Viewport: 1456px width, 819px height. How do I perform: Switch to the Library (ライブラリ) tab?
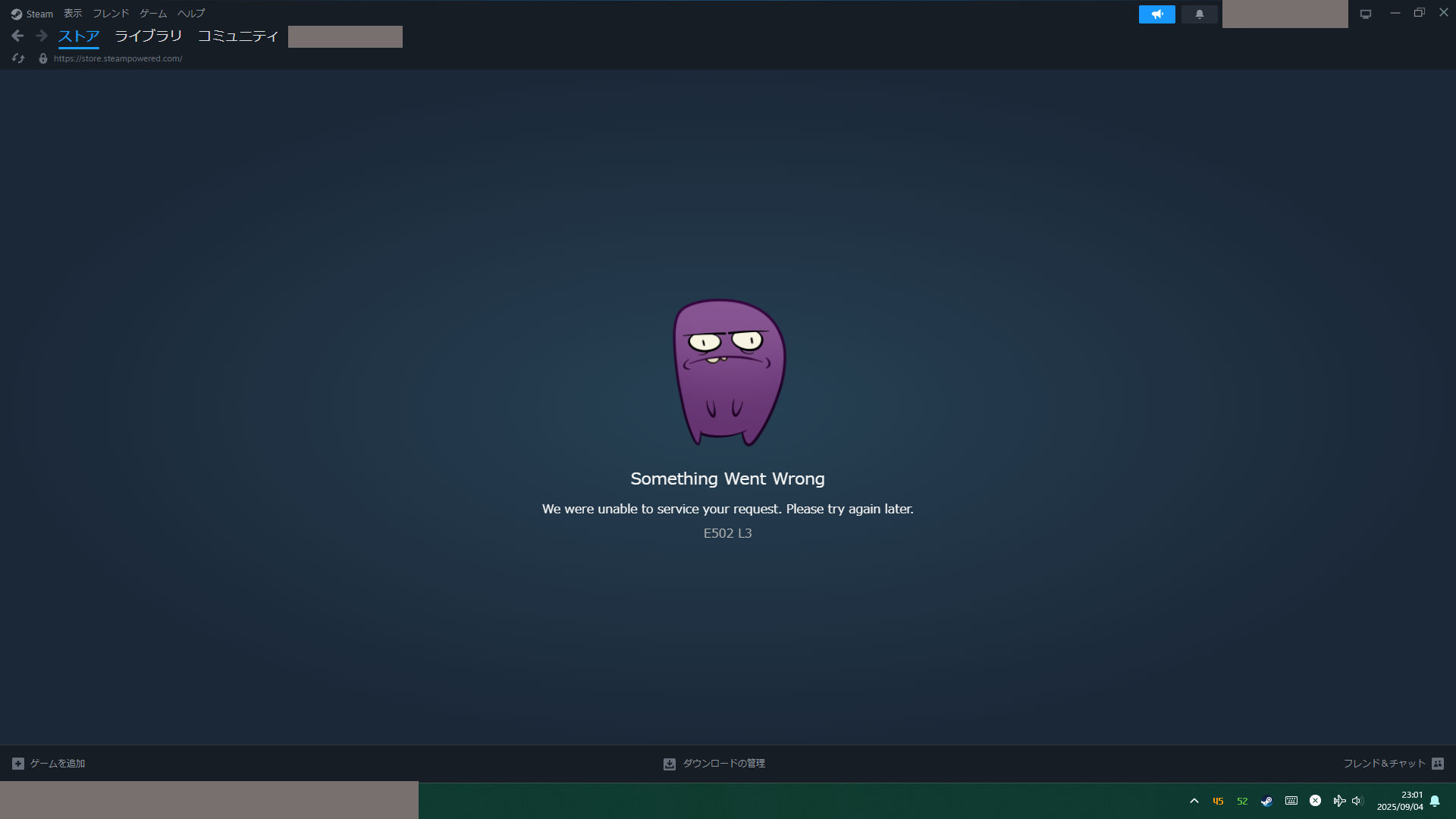coord(148,36)
